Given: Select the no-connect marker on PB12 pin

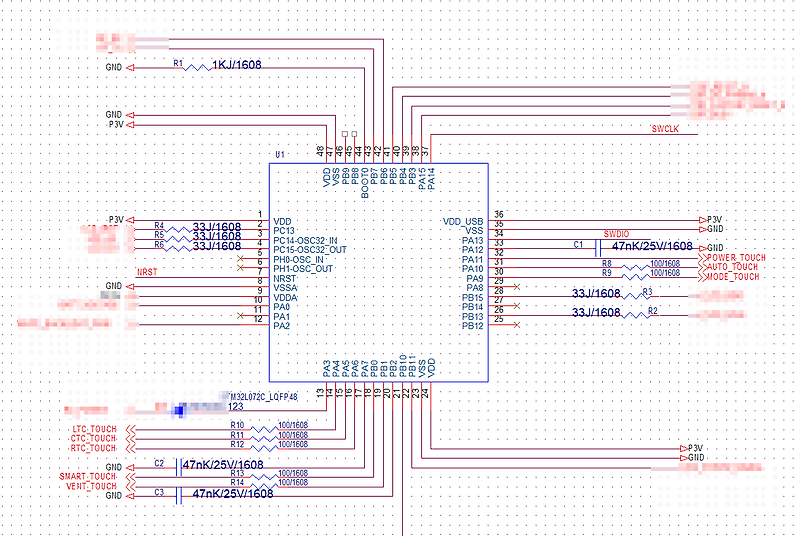Looking at the screenshot, I should point(517,325).
